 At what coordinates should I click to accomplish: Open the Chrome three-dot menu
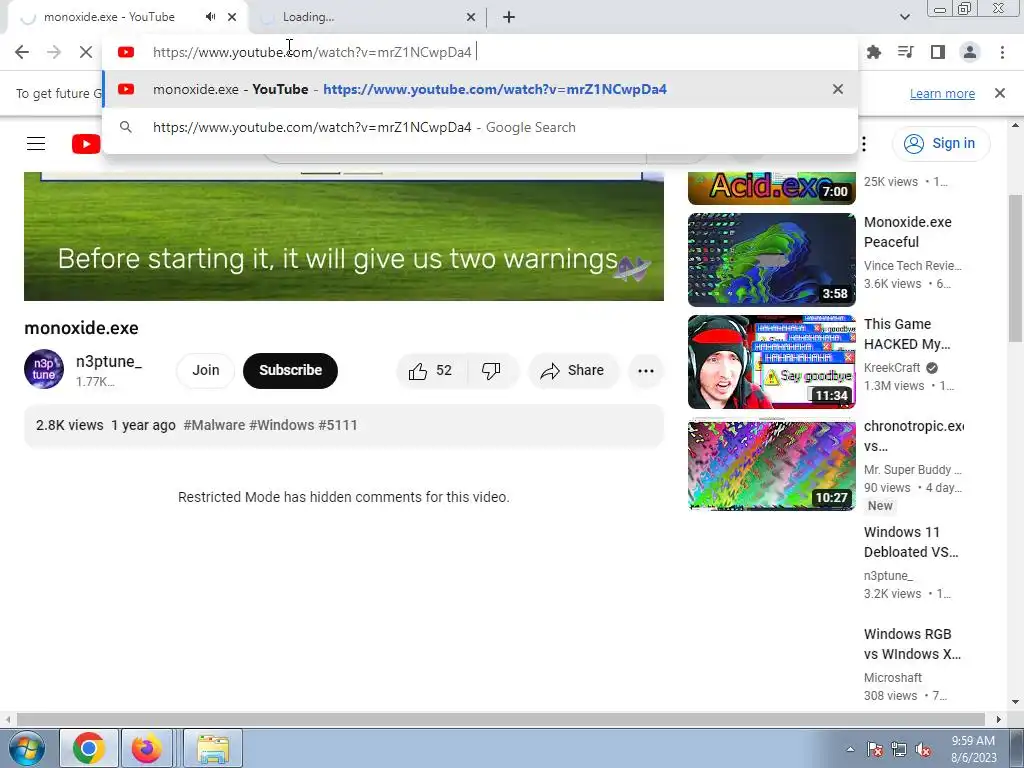click(1002, 52)
